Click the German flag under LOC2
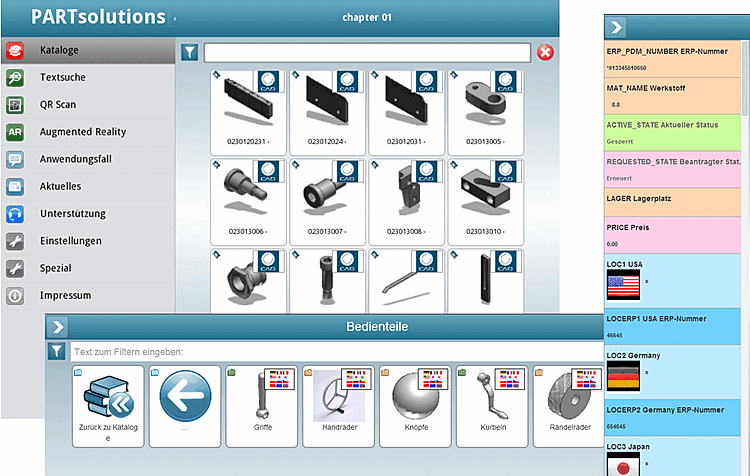This screenshot has width=750, height=476. 623,376
